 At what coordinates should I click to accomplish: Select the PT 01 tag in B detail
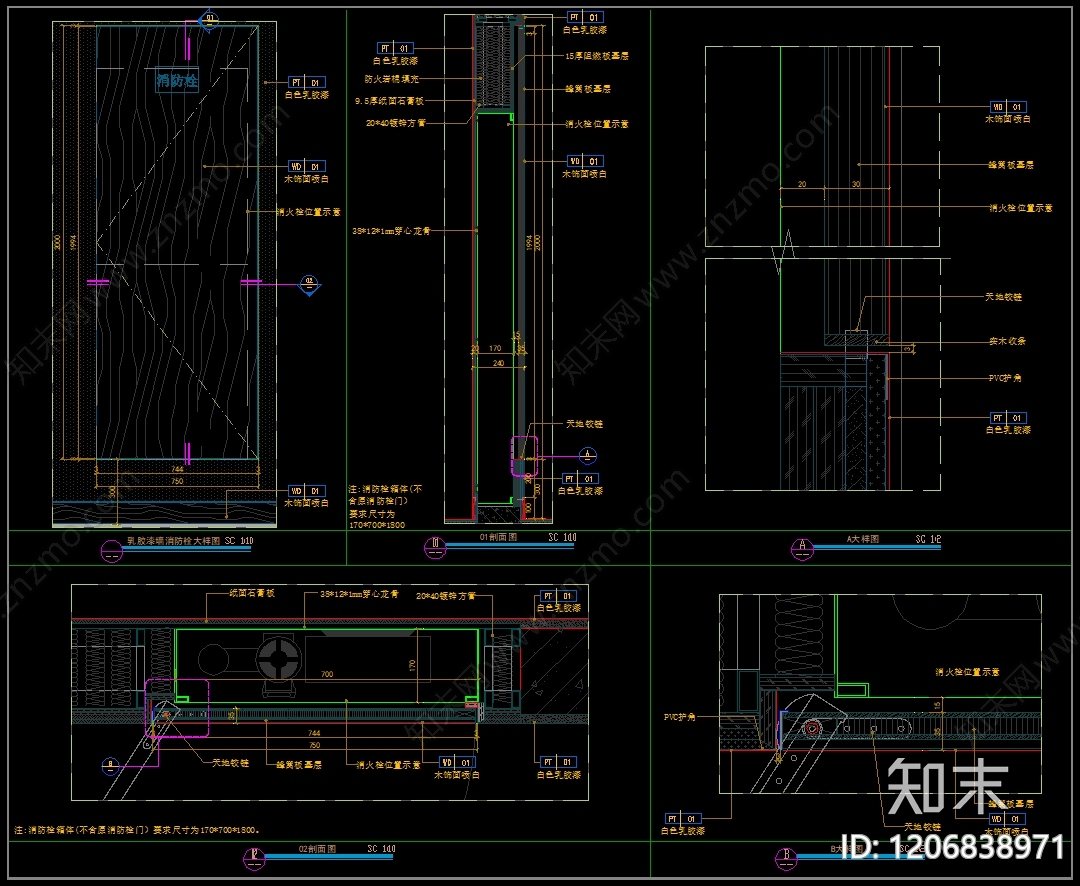coord(683,818)
